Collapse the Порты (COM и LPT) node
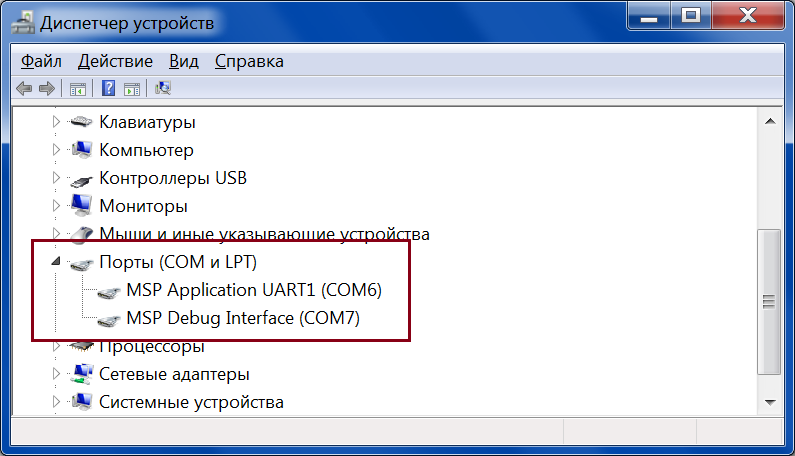The height and width of the screenshot is (456, 795). 56,263
